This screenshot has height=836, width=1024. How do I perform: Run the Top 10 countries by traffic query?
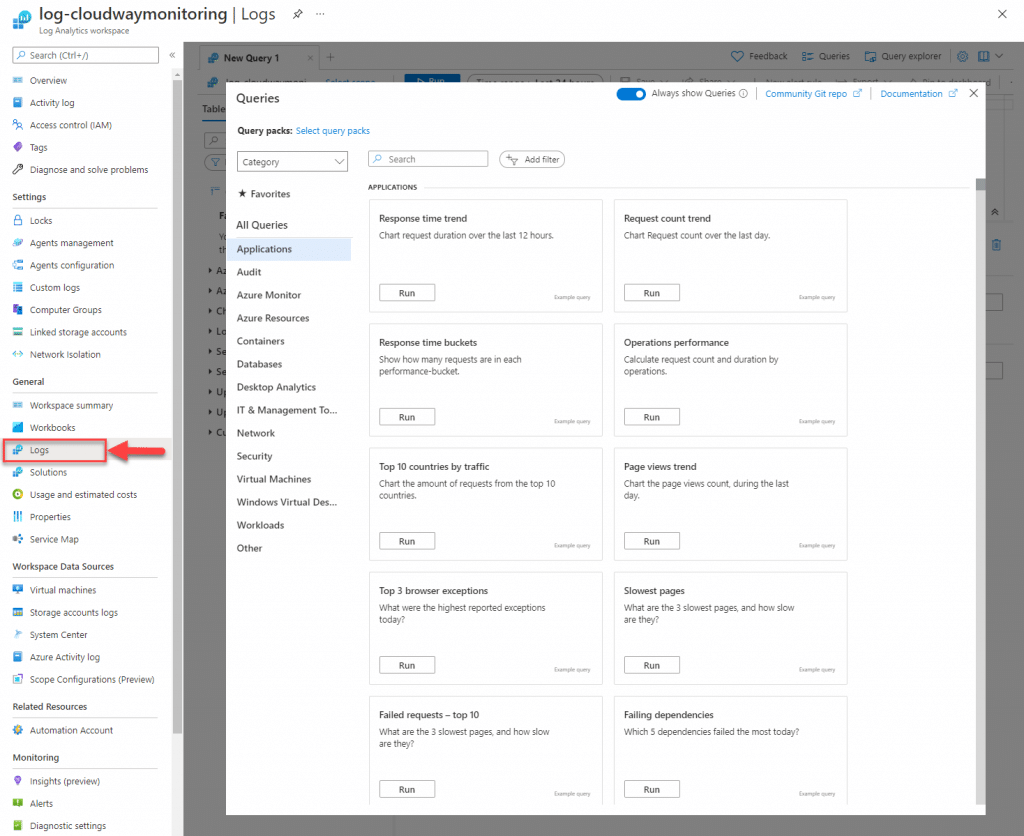(407, 541)
